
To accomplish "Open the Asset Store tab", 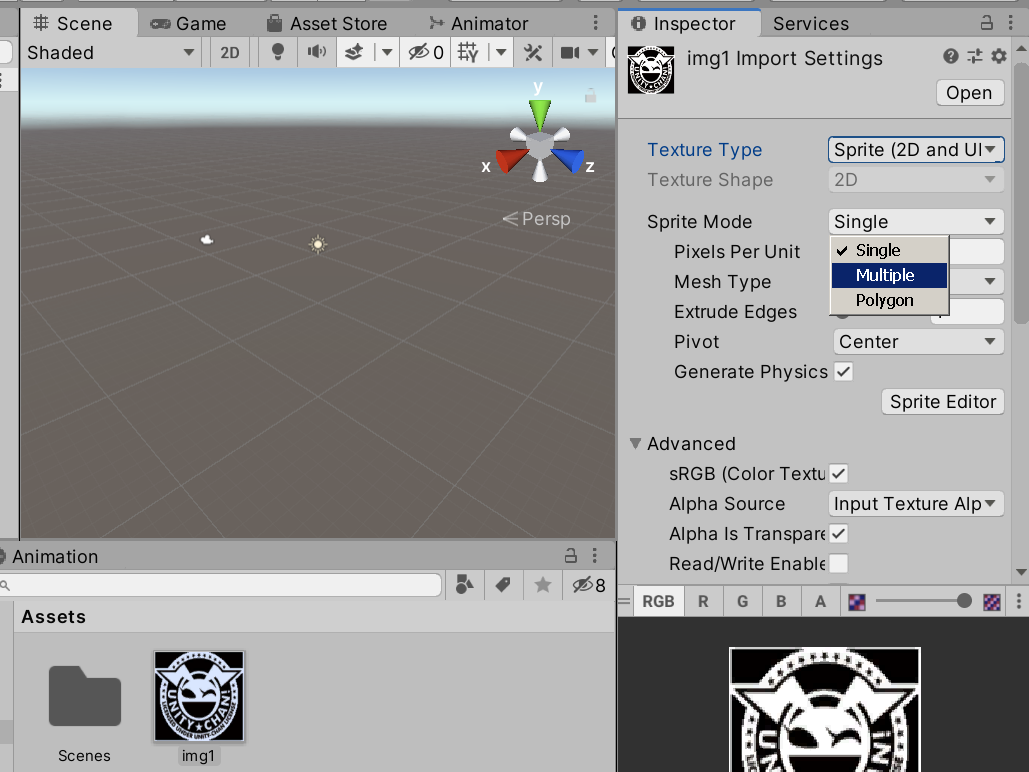I will (326, 24).
